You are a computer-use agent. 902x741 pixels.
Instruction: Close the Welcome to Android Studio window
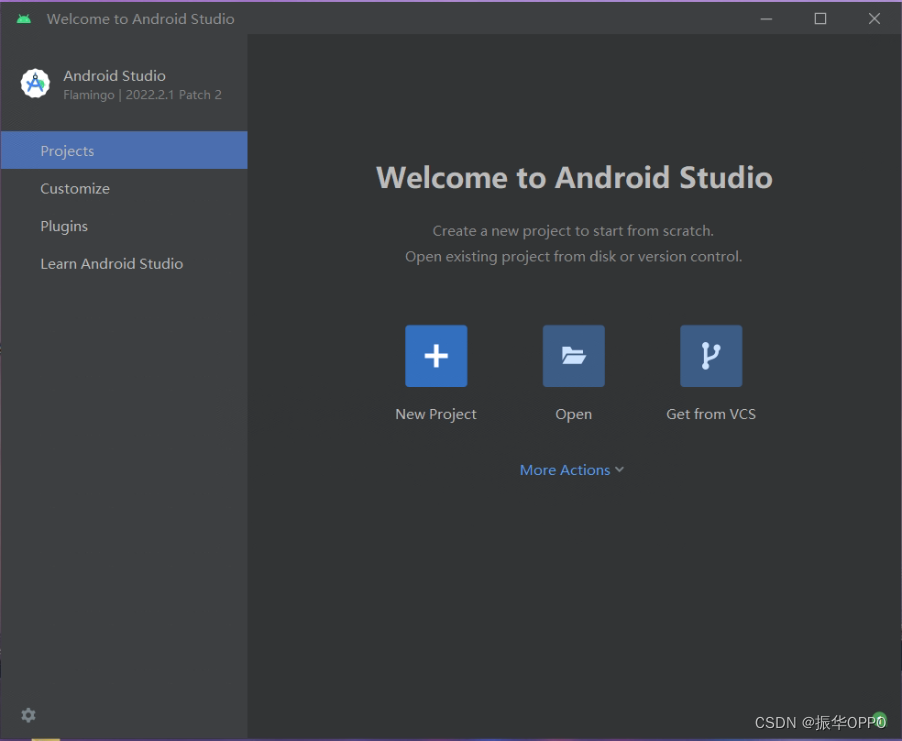(x=874, y=19)
